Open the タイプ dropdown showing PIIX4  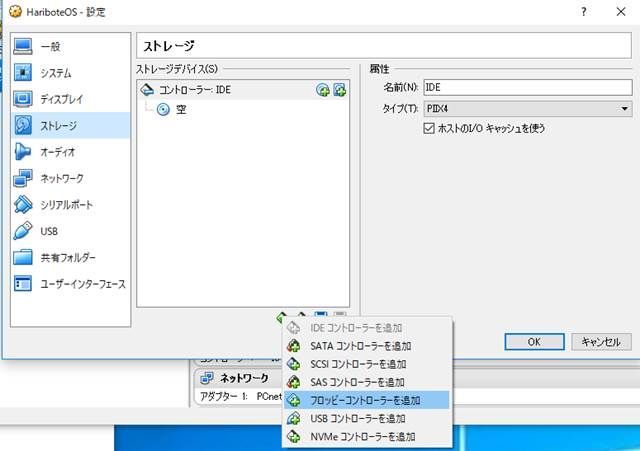(x=527, y=109)
